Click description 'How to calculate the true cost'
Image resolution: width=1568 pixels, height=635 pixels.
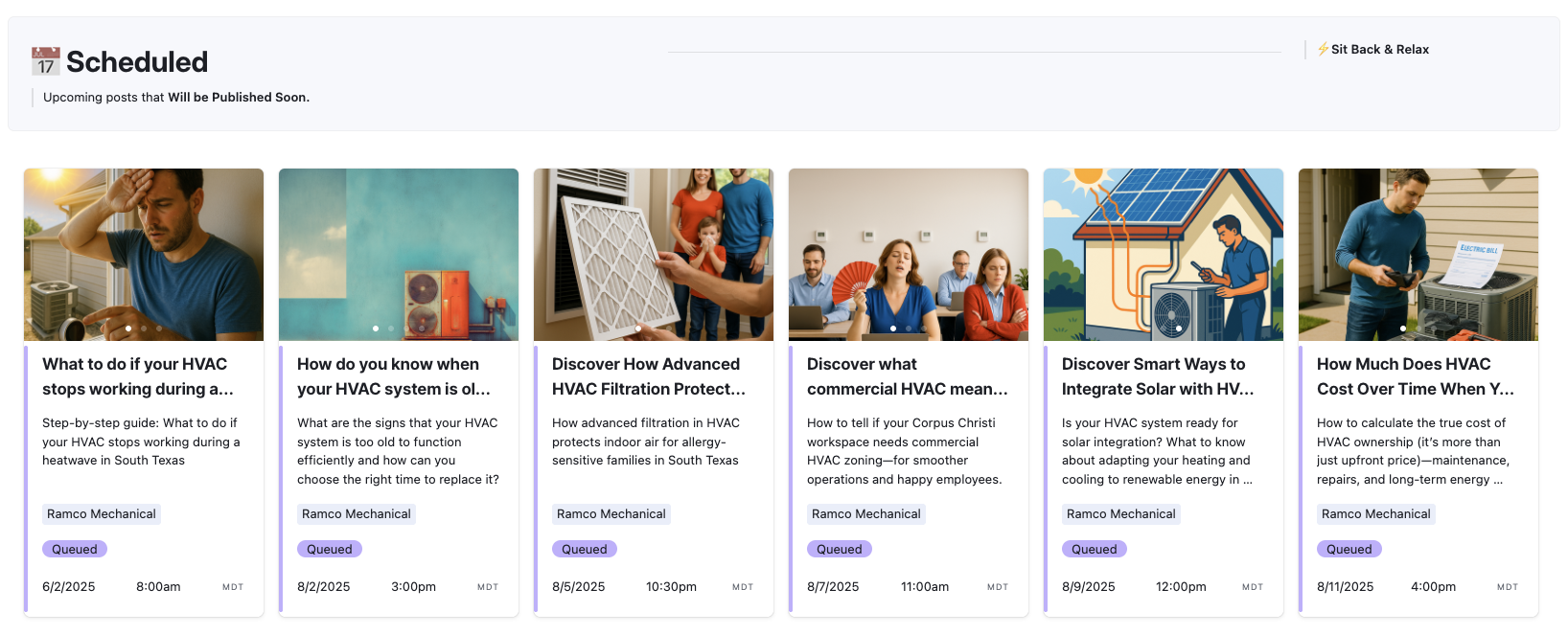tap(1414, 451)
